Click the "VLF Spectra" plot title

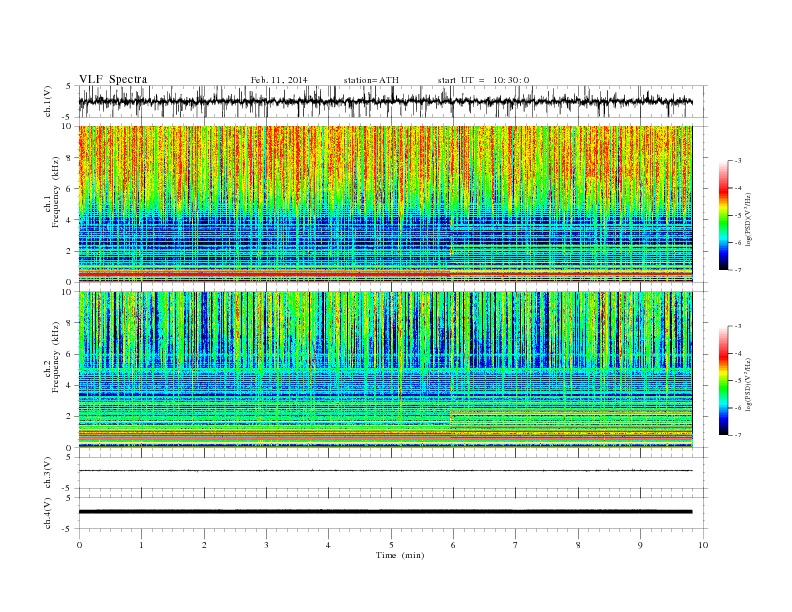tap(113, 79)
